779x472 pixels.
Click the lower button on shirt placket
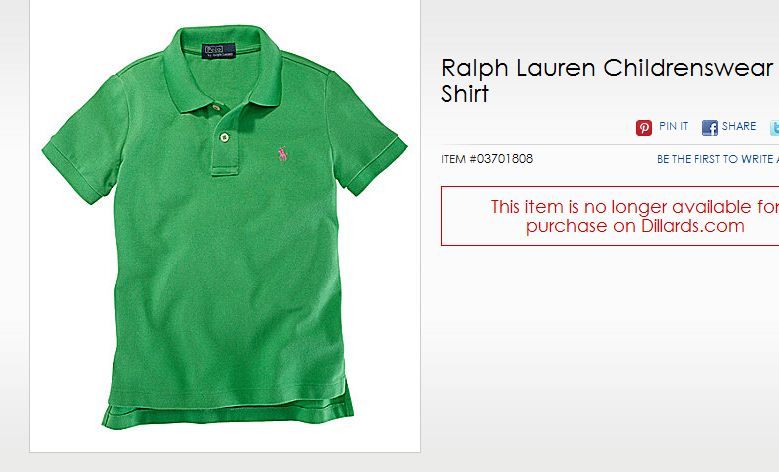224,137
